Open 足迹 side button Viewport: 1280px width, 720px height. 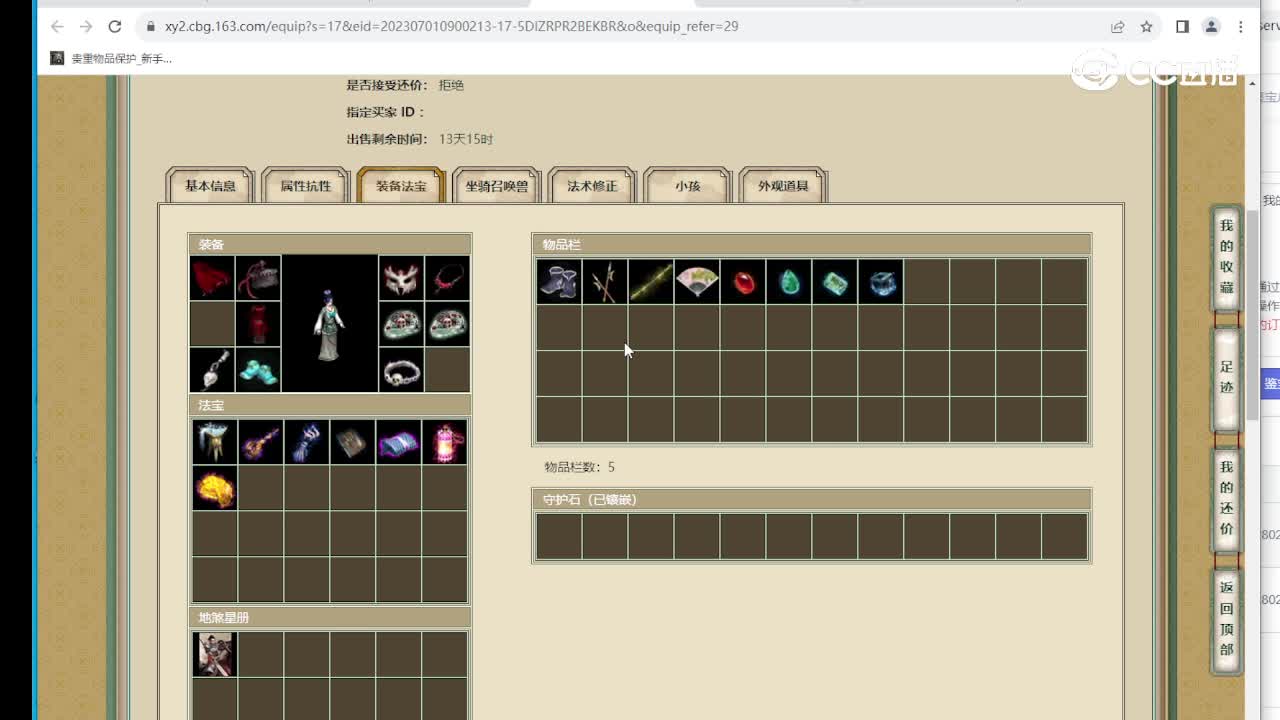(1226, 378)
